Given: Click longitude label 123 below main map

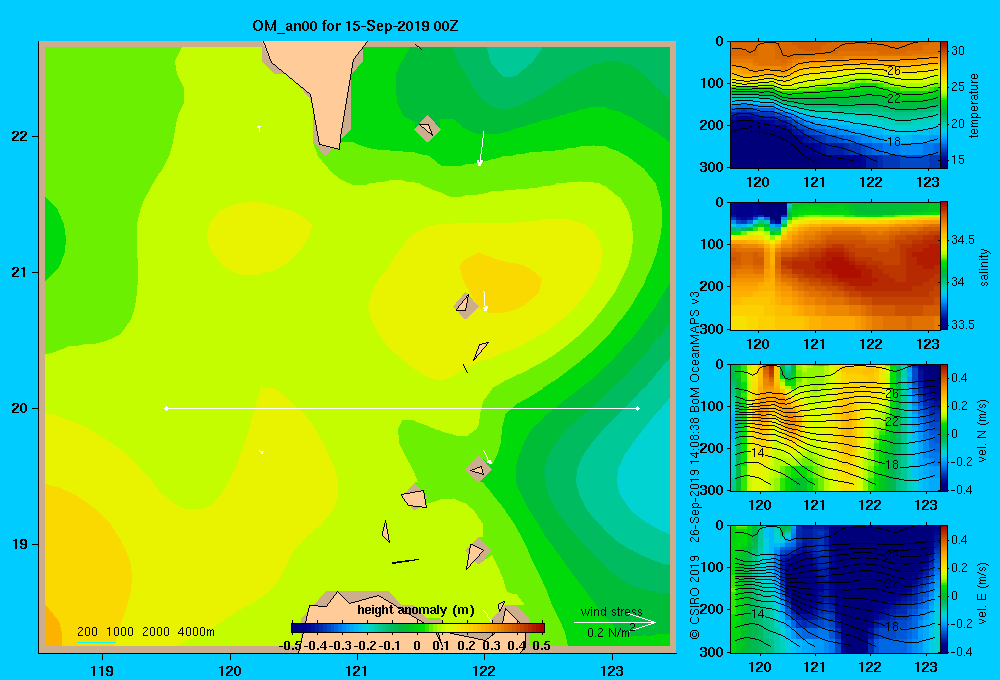Looking at the screenshot, I should [612, 670].
